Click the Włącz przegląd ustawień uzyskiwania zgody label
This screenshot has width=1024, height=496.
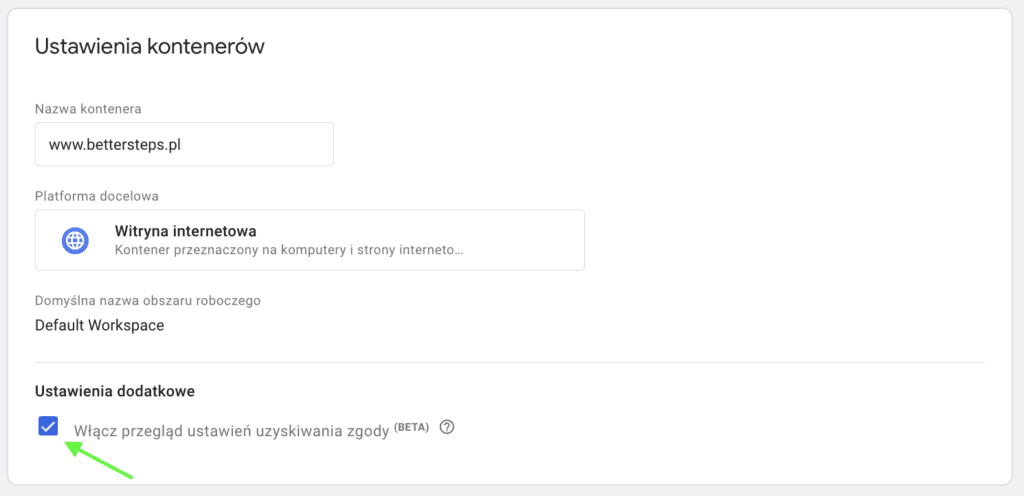(231, 431)
